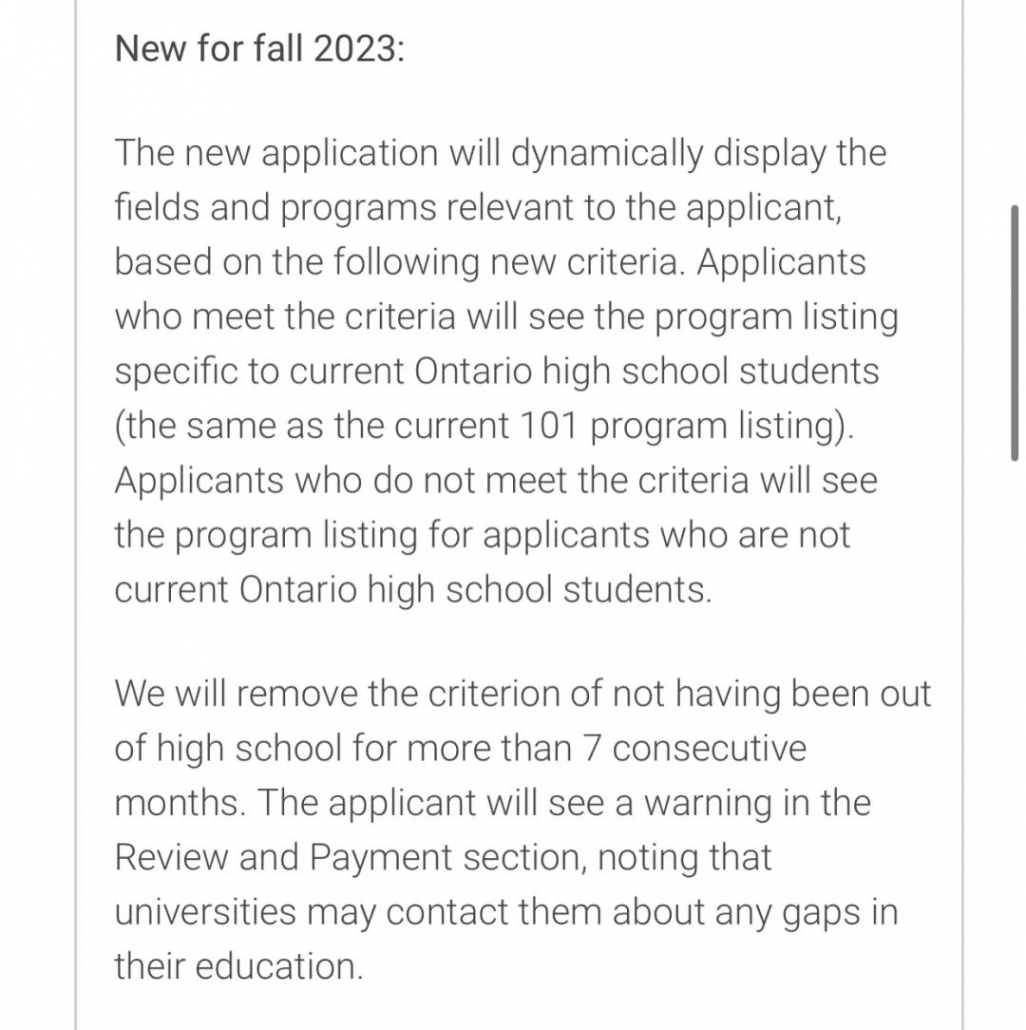
Task: Click the final words "their education."
Action: click(x=239, y=967)
